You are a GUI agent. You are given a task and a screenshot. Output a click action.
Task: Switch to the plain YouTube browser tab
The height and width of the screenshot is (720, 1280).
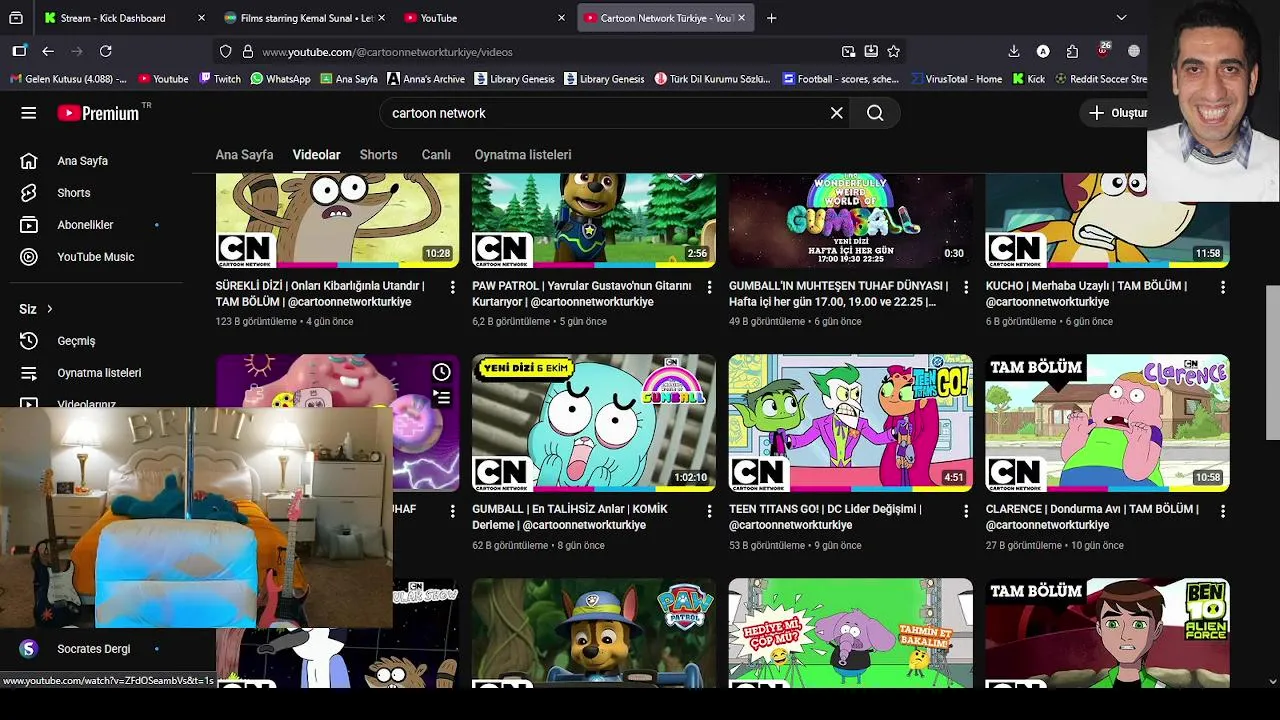click(x=484, y=18)
